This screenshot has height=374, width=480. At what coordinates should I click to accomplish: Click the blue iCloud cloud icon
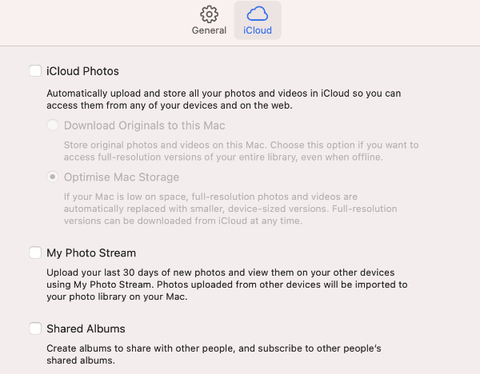(257, 14)
